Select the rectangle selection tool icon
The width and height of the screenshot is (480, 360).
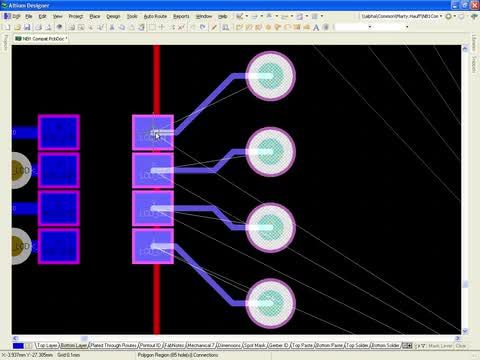pyautogui.click(x=152, y=27)
